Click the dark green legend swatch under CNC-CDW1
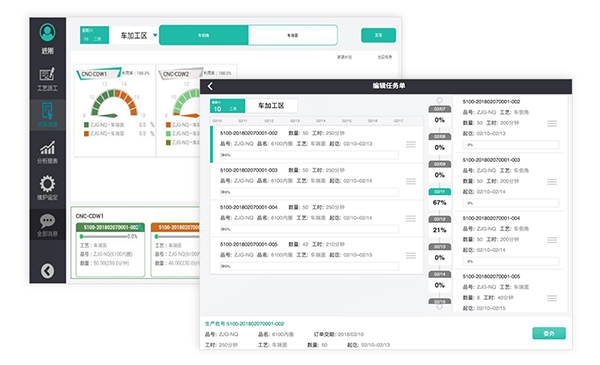This screenshot has width=600, height=365. click(x=86, y=125)
